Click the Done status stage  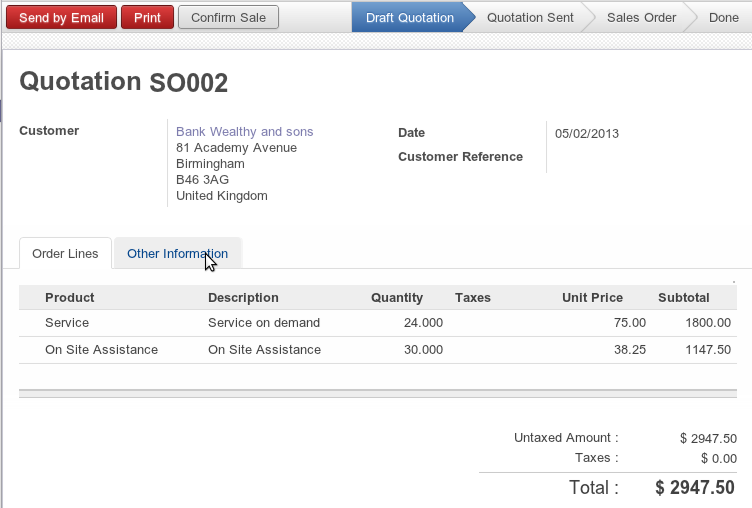point(723,17)
